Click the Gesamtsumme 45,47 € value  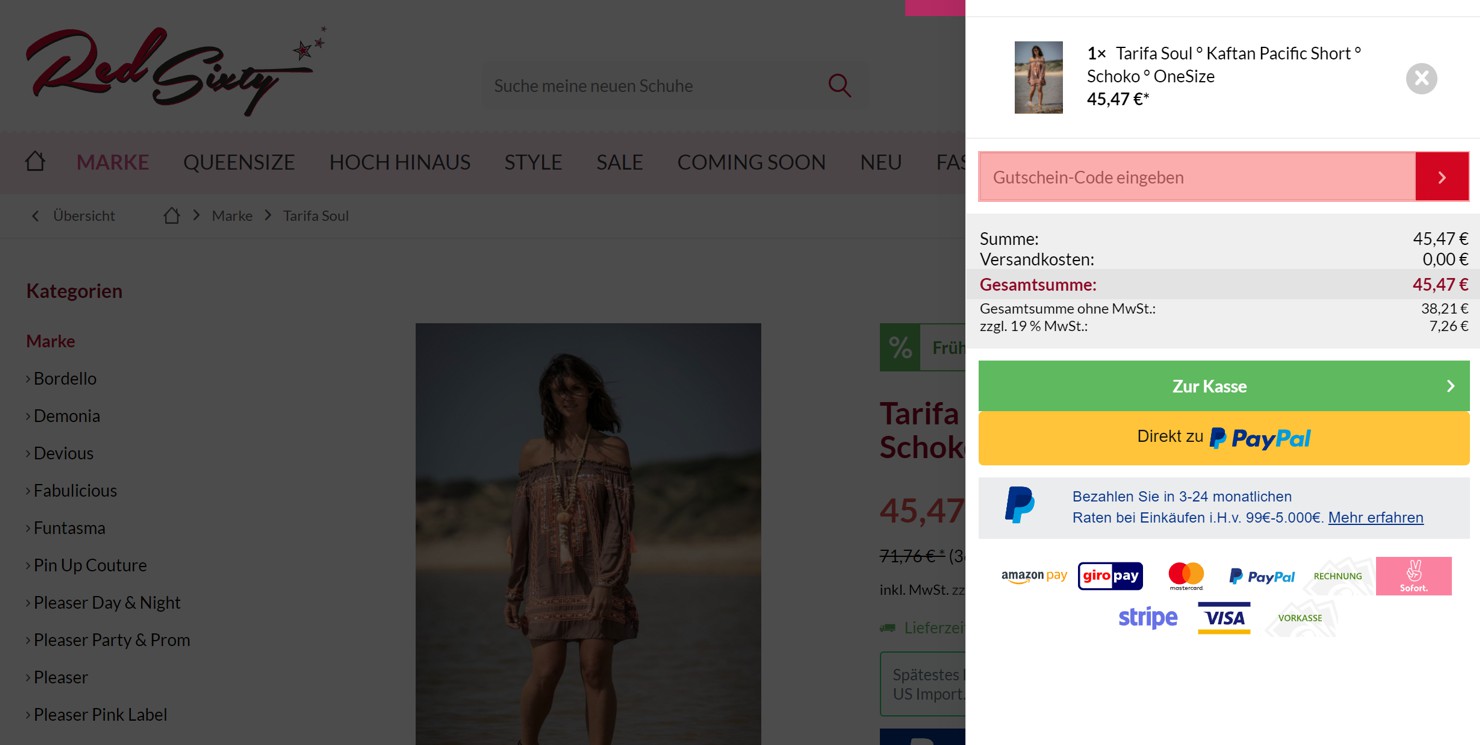[x=1440, y=285]
